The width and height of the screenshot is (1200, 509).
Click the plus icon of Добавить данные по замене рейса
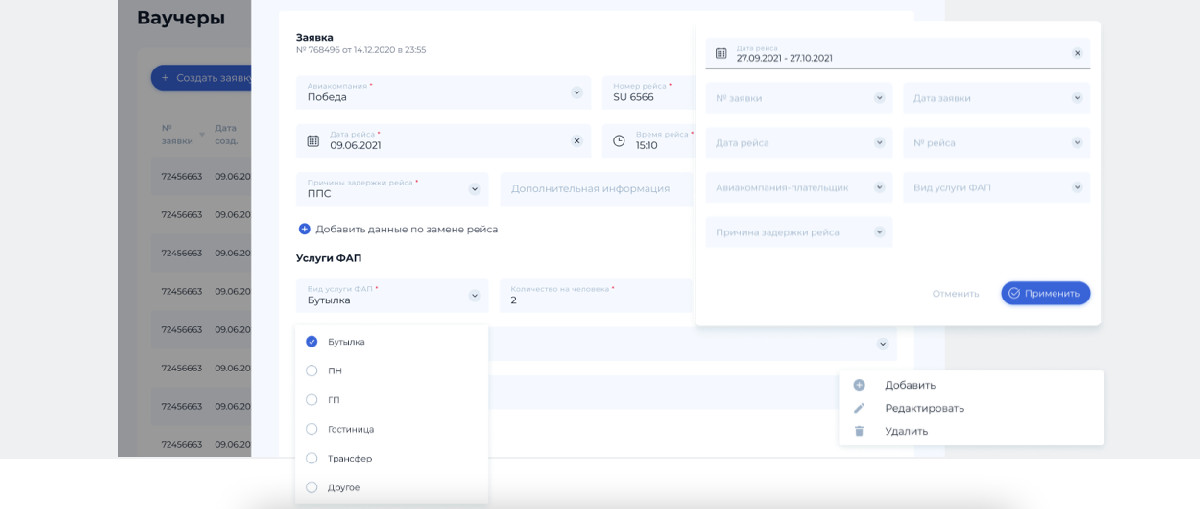[305, 229]
